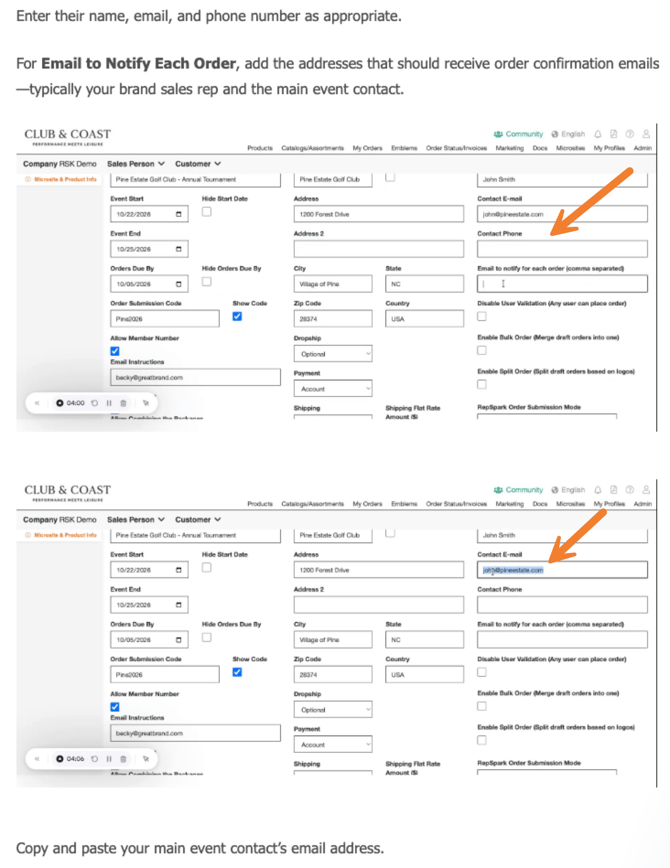670x868 pixels.
Task: Click the record time indicator on the top recording bar
Action: coord(70,403)
